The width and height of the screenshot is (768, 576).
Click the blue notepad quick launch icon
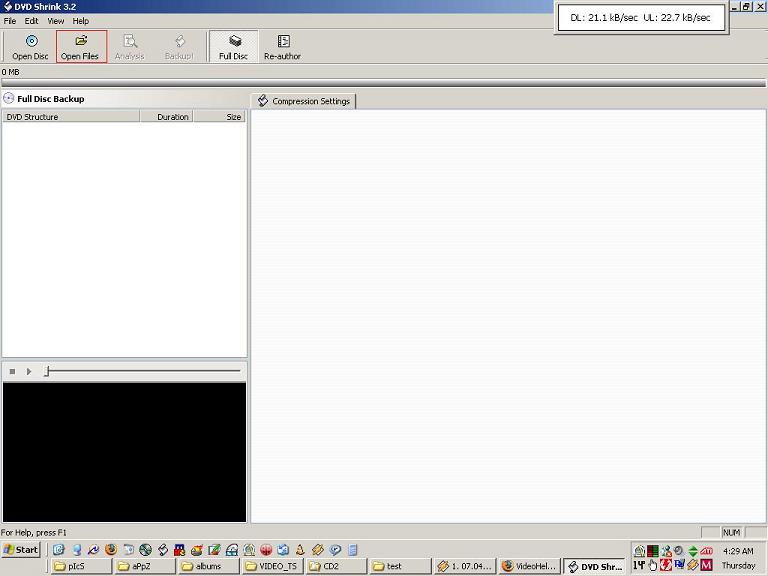(353, 550)
